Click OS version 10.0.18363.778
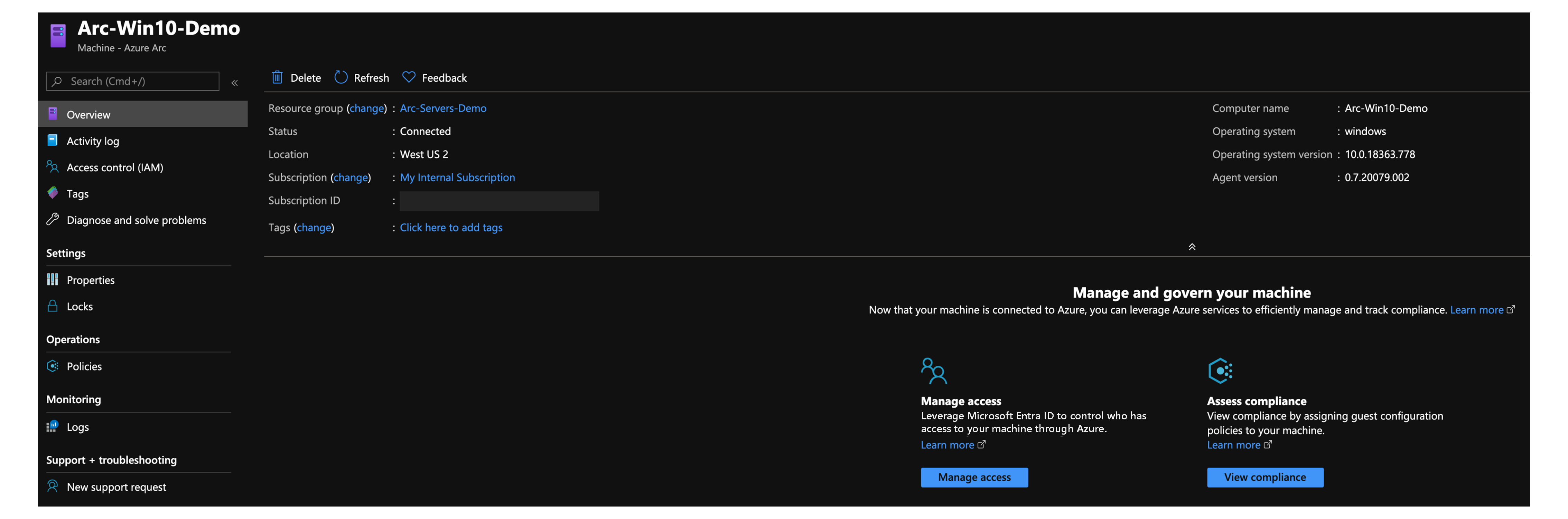Viewport: 1568px width, 519px height. 1379,154
